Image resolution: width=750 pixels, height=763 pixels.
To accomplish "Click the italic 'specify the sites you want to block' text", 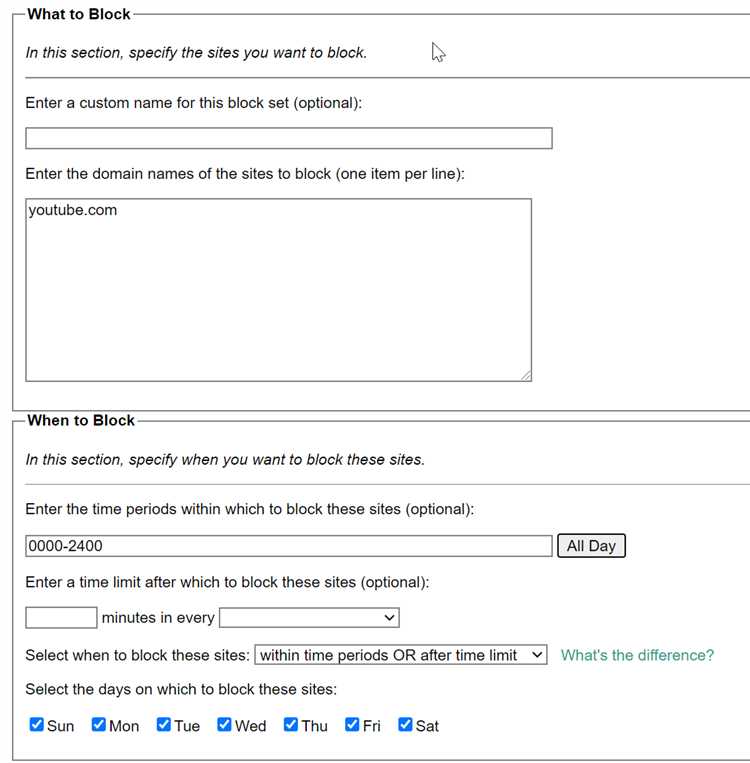I will click(196, 52).
